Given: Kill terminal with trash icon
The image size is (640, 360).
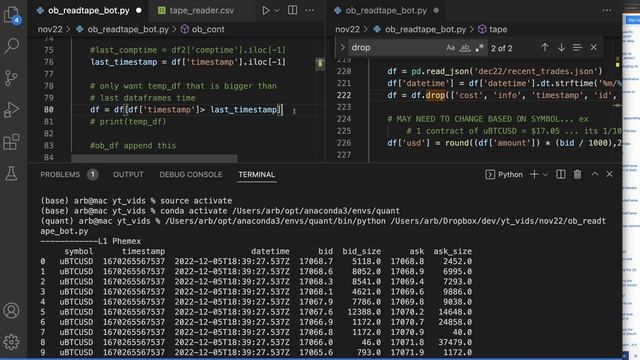Looking at the screenshot, I should (x=577, y=175).
